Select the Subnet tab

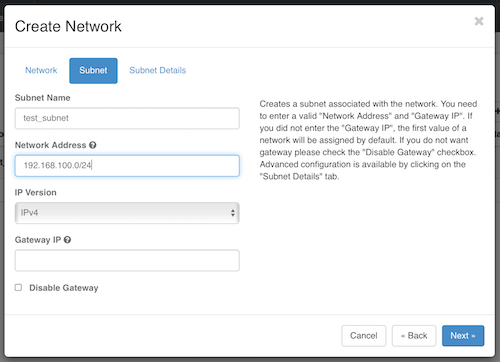point(93,70)
